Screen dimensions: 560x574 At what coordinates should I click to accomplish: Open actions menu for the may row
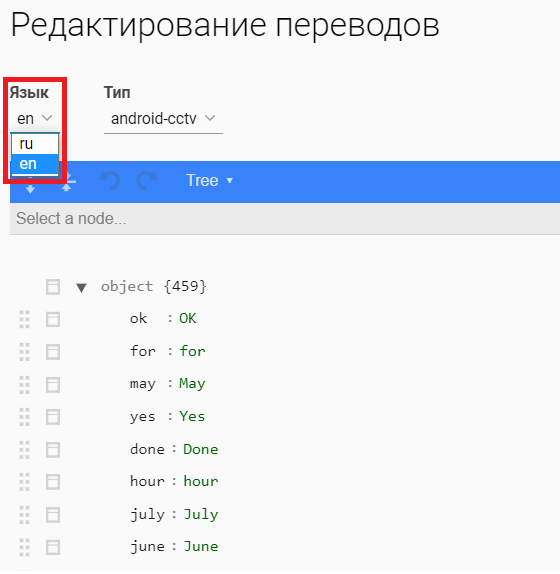53,384
